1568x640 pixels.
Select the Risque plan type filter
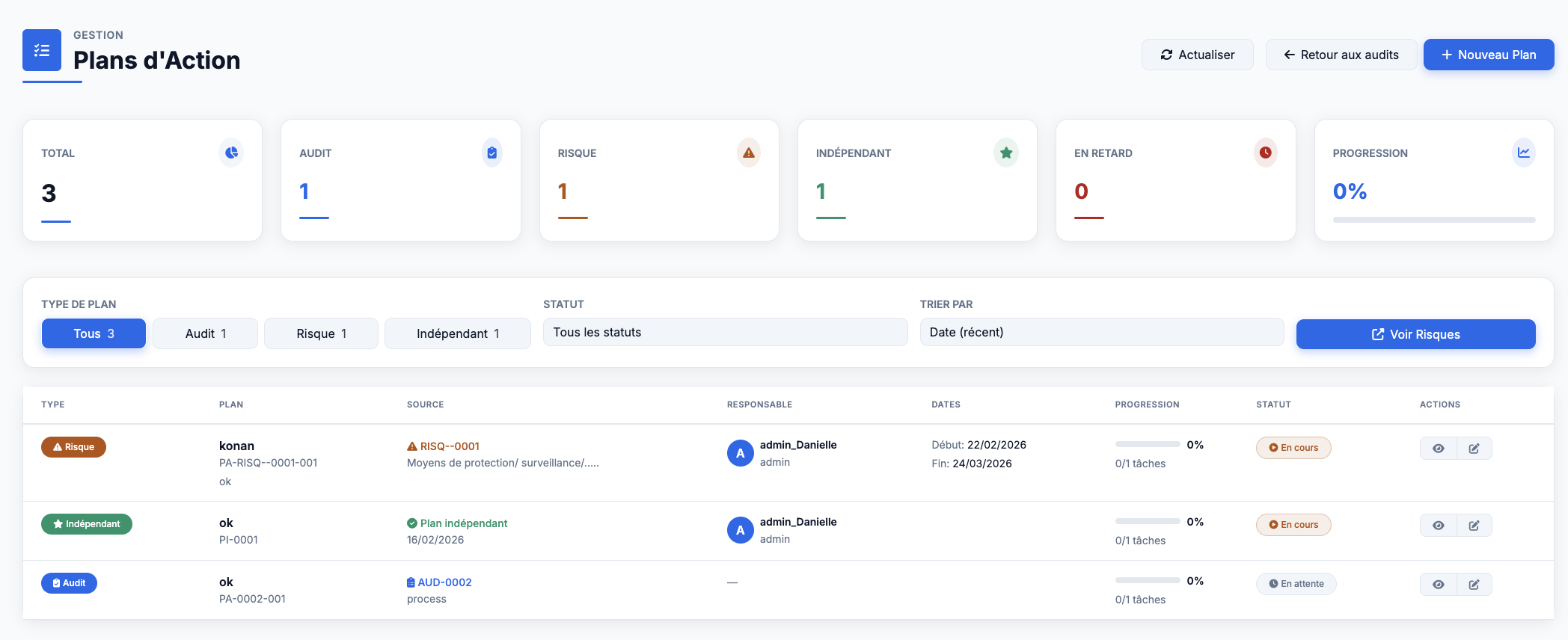pyautogui.click(x=321, y=333)
